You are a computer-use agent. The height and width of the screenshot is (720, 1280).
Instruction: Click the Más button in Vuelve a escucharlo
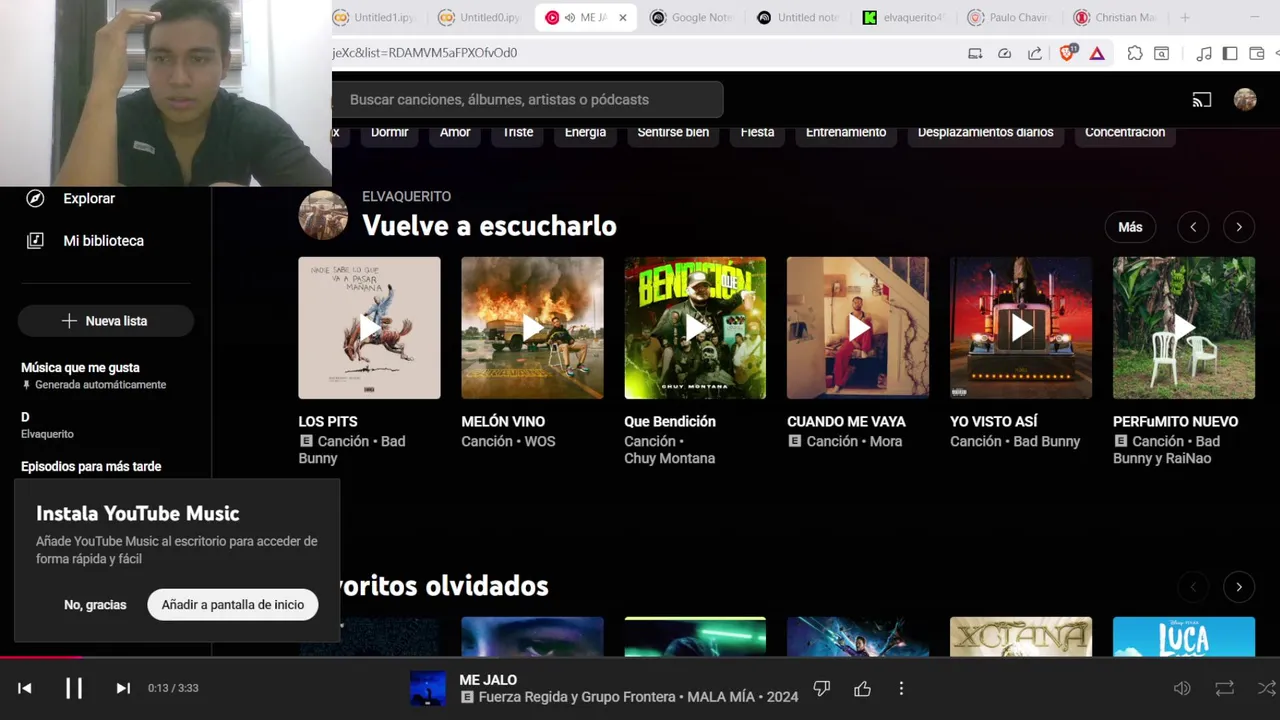tap(1130, 227)
